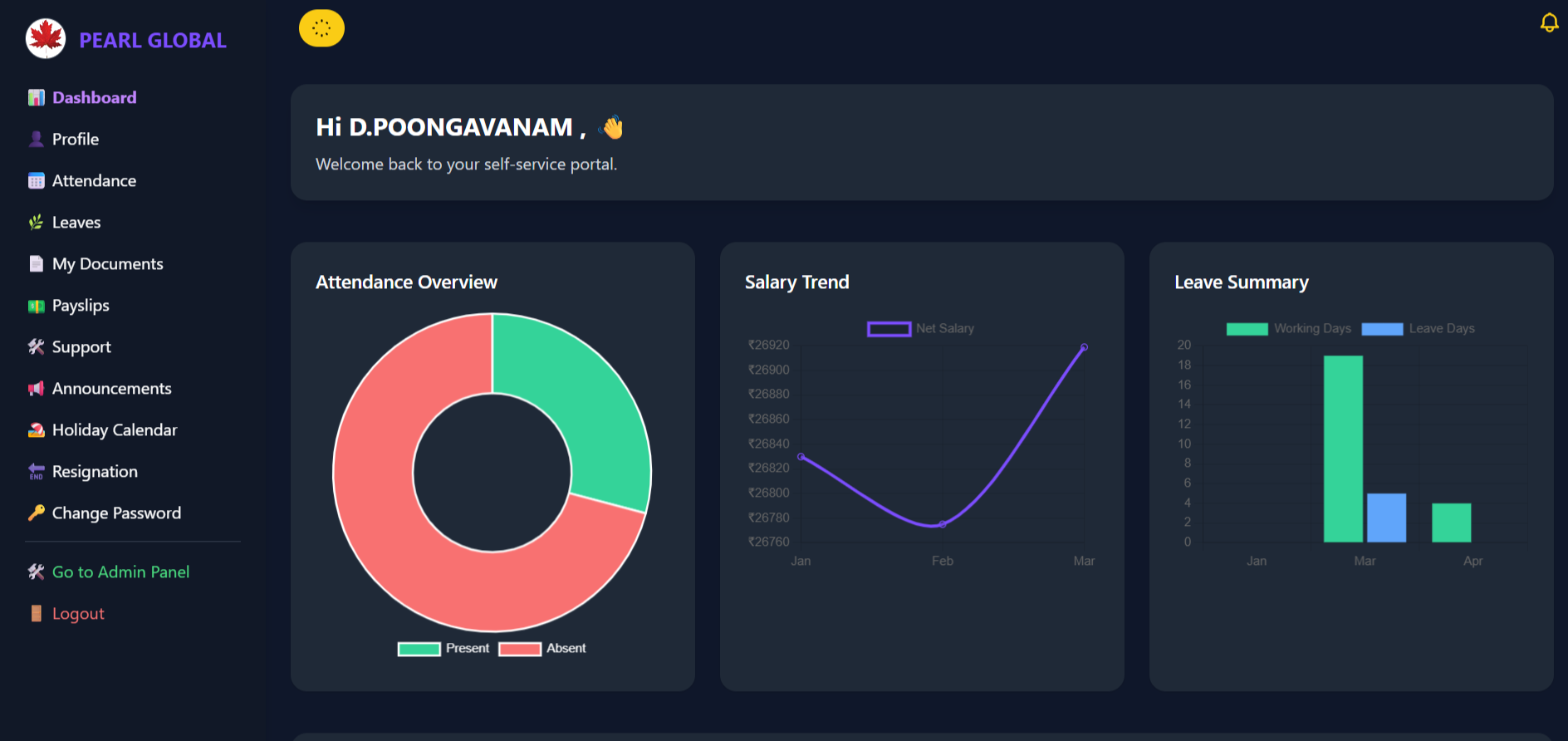1568x741 pixels.
Task: Click the Attendance calendar icon
Action: (x=36, y=181)
